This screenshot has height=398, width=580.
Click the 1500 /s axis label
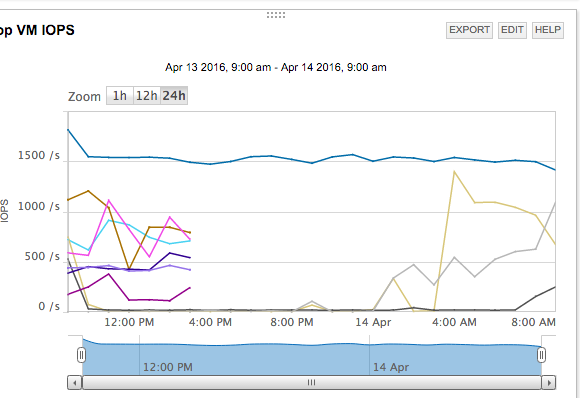click(39, 155)
